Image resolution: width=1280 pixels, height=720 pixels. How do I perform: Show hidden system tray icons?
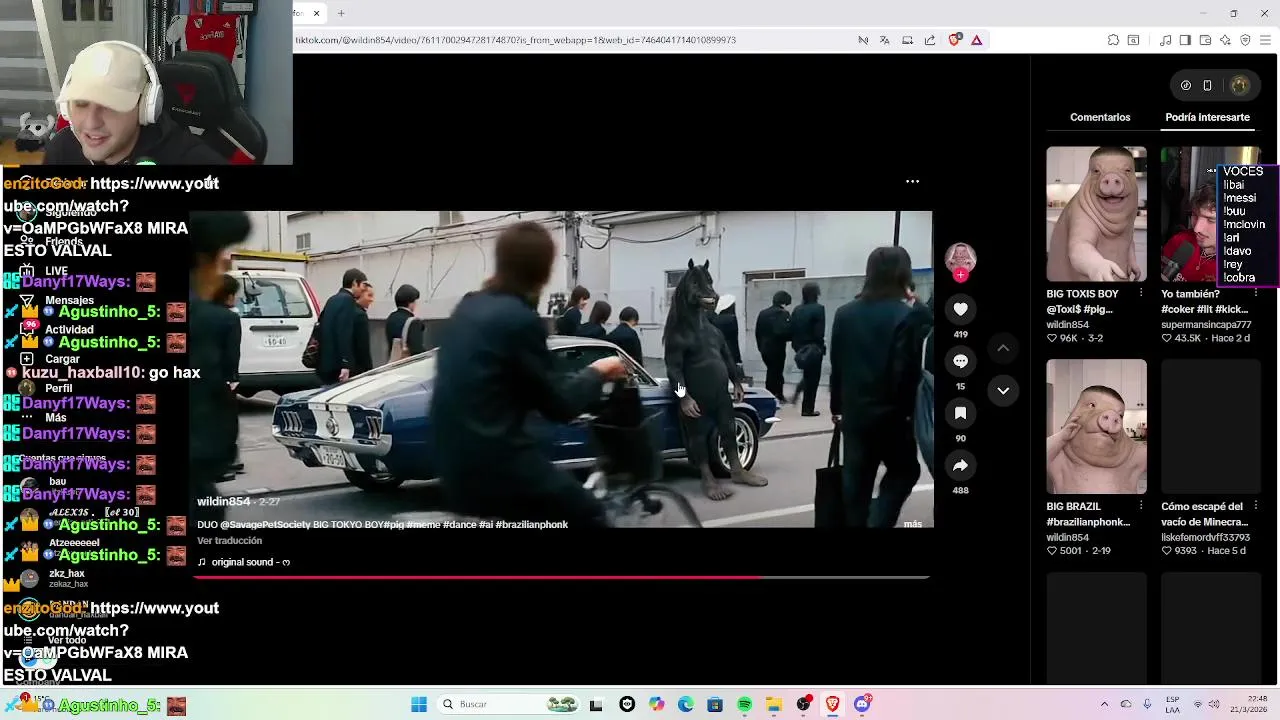click(1104, 704)
